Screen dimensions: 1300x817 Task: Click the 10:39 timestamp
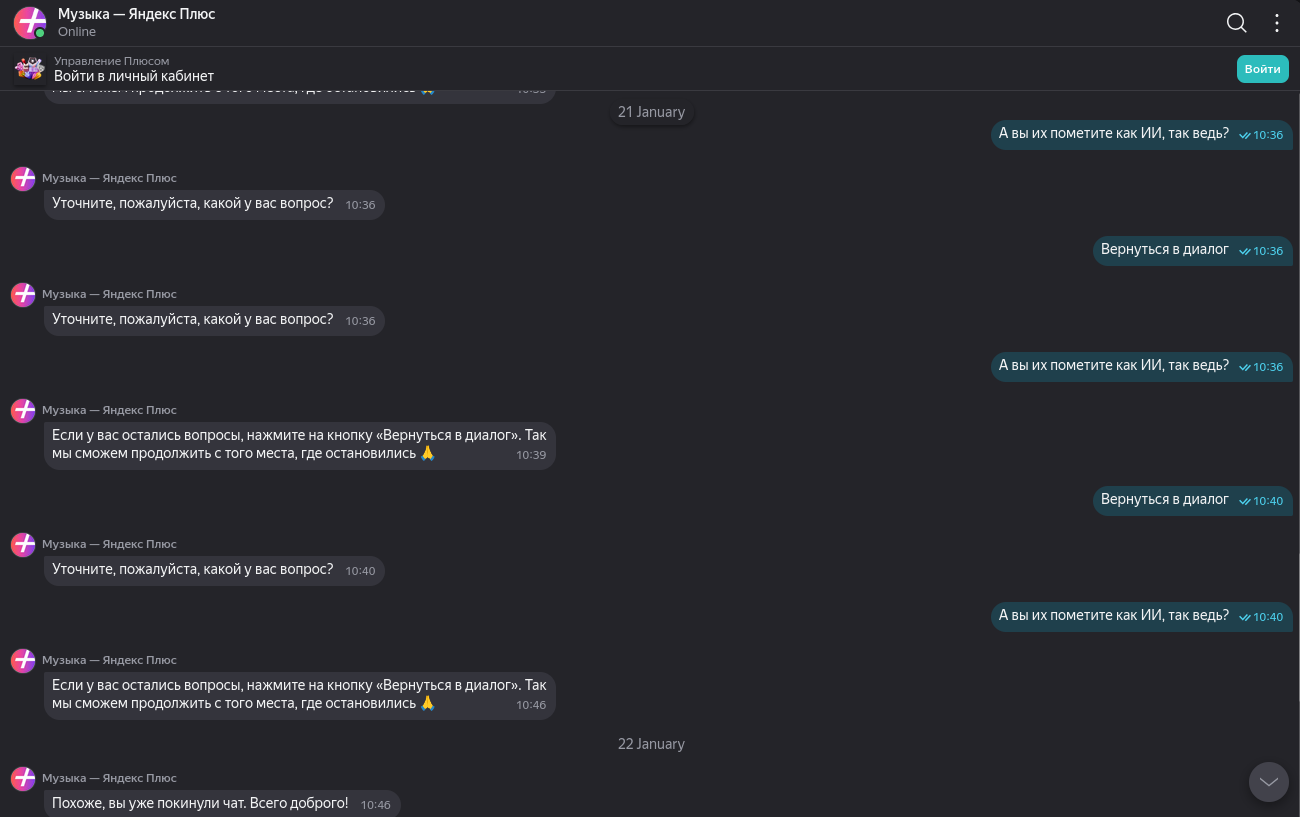[531, 455]
